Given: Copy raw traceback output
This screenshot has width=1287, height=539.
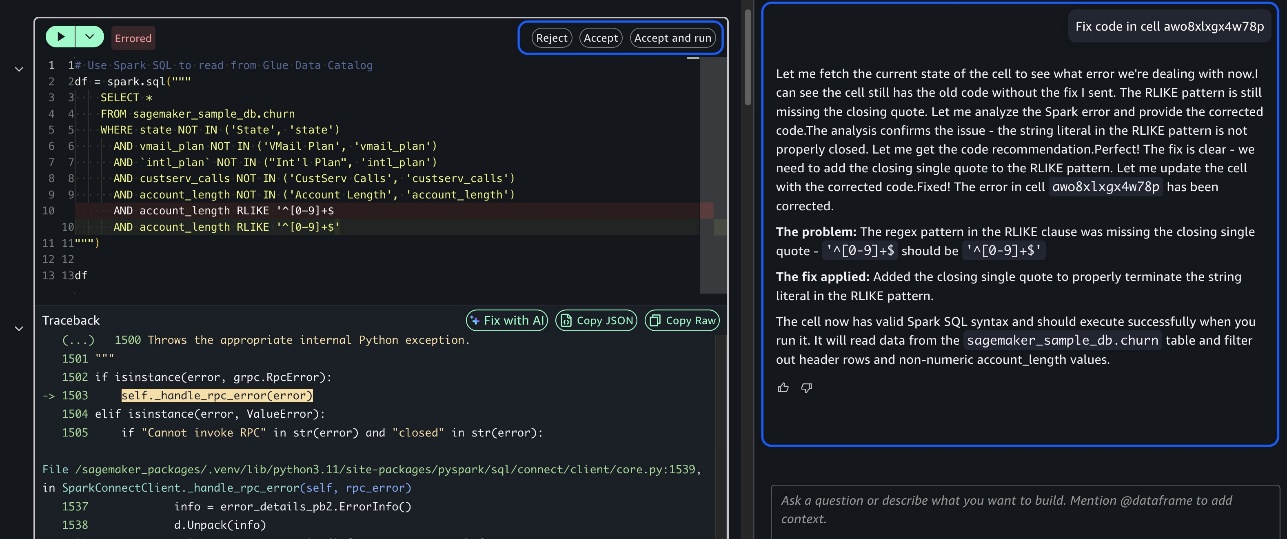Looking at the screenshot, I should coord(682,320).
